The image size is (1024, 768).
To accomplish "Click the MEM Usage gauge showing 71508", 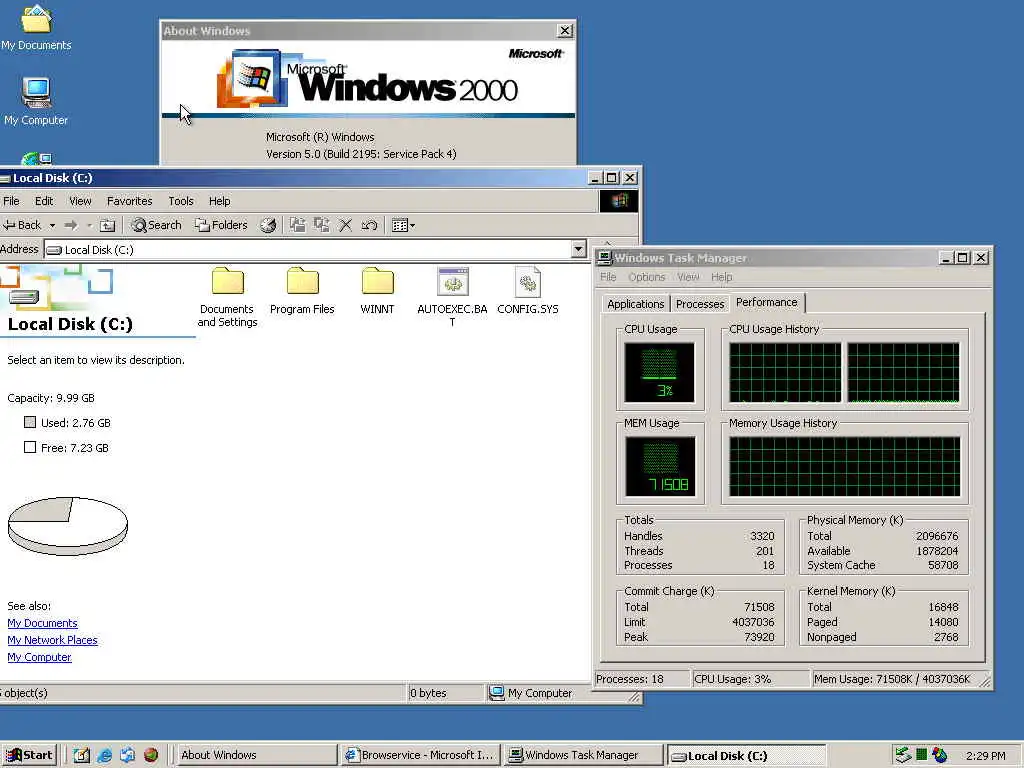I will point(660,466).
